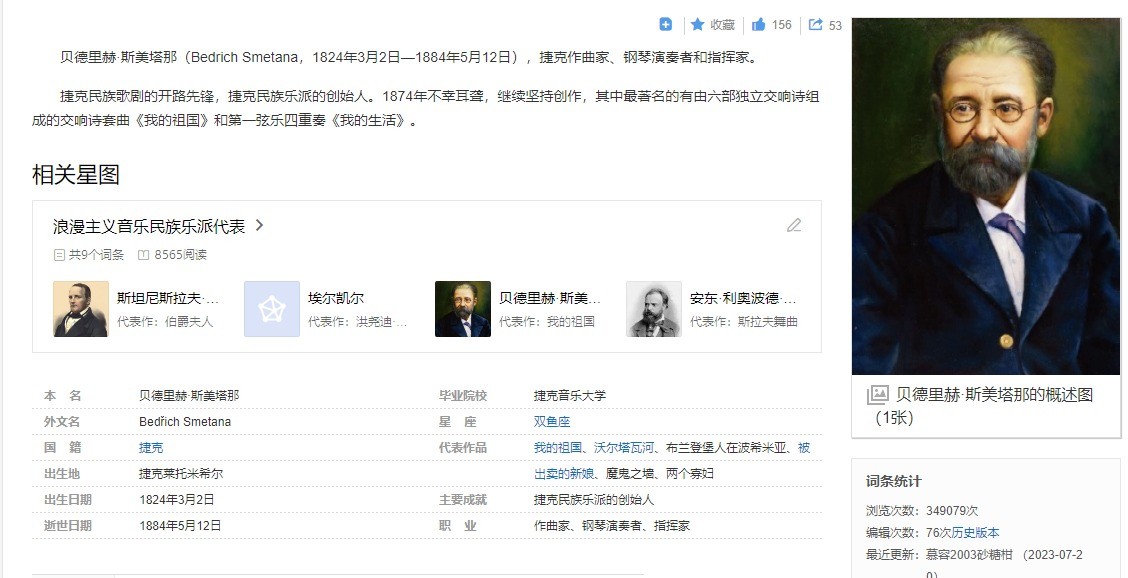Click the entries list icon before 共9个词条
The height and width of the screenshot is (578, 1128).
[x=59, y=255]
